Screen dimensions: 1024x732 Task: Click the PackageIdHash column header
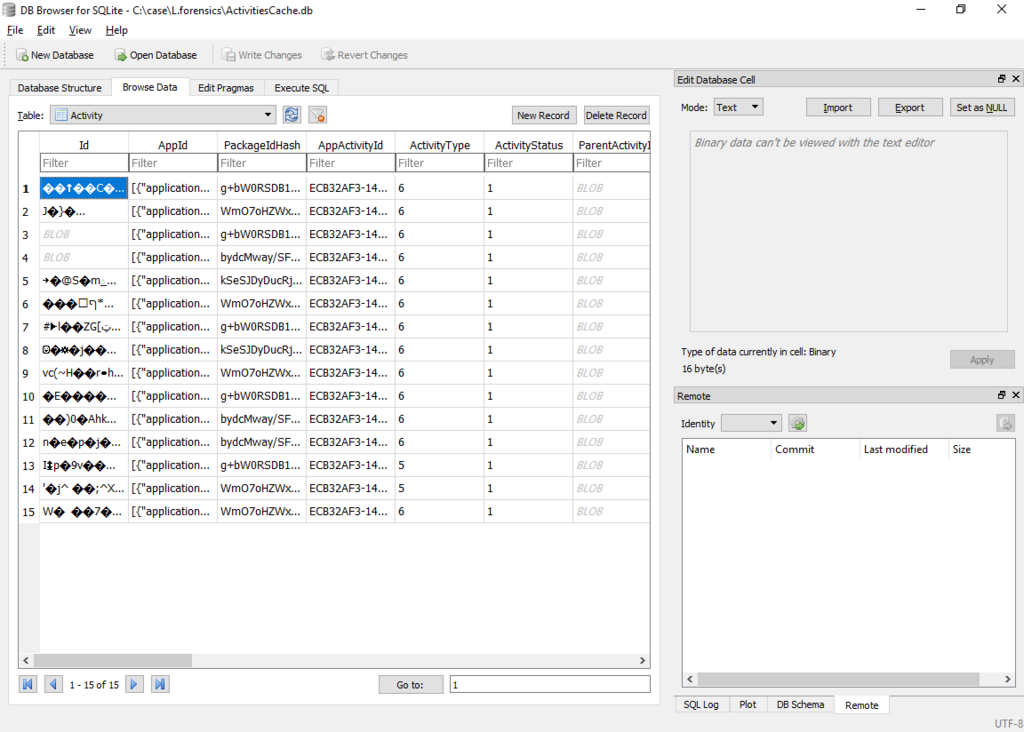[x=261, y=145]
